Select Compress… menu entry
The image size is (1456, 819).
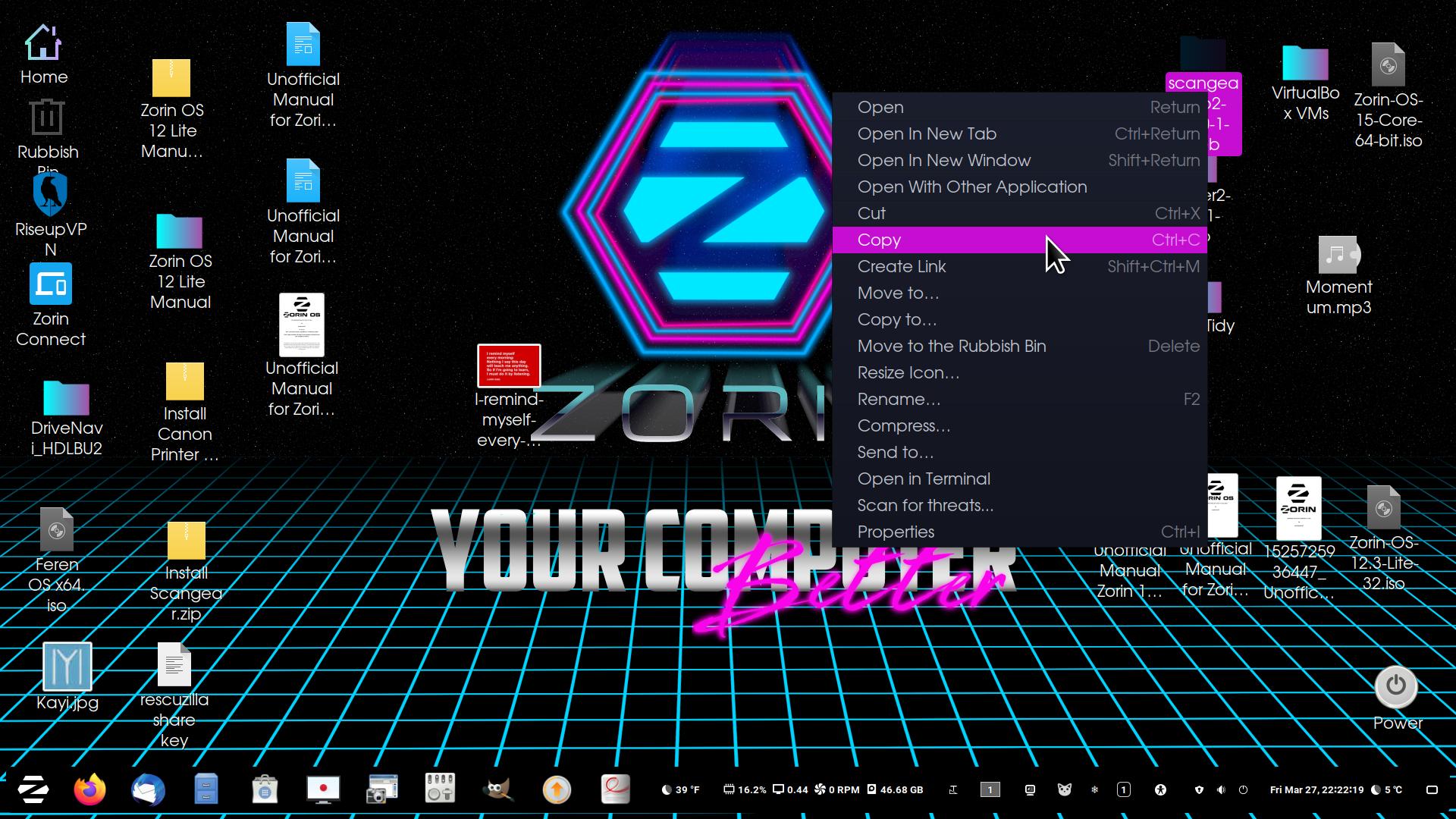pyautogui.click(x=903, y=425)
